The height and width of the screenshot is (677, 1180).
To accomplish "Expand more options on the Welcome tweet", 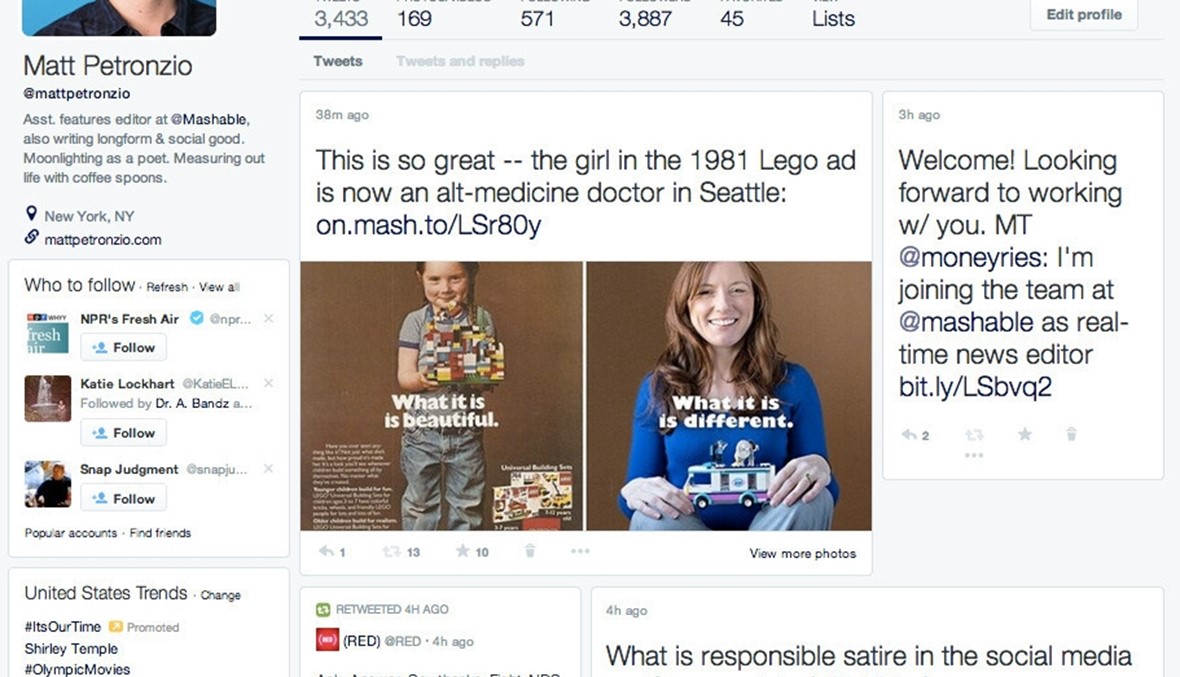I will pyautogui.click(x=974, y=455).
